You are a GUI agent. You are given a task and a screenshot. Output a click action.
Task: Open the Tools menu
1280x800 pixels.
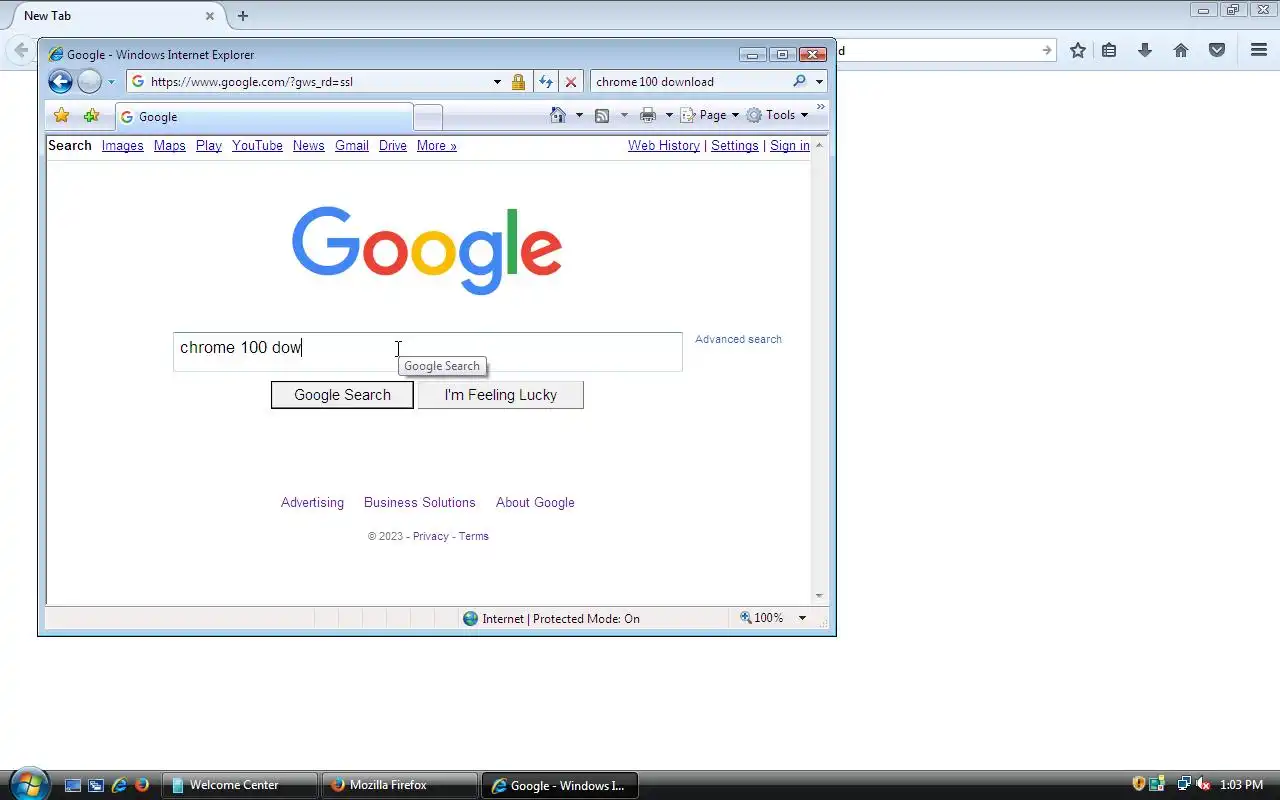[x=778, y=115]
